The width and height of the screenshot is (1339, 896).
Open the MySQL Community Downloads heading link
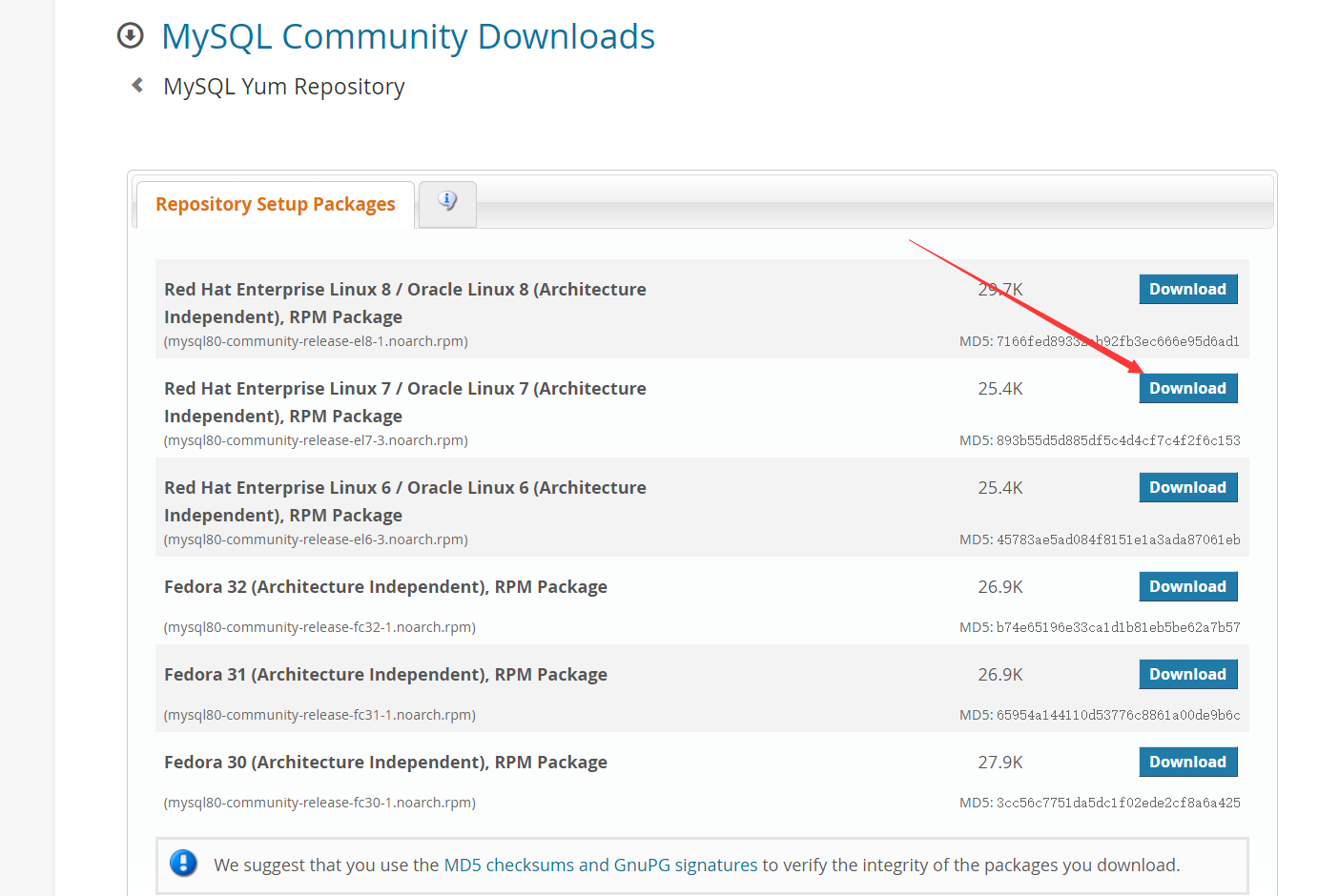pyautogui.click(x=408, y=36)
